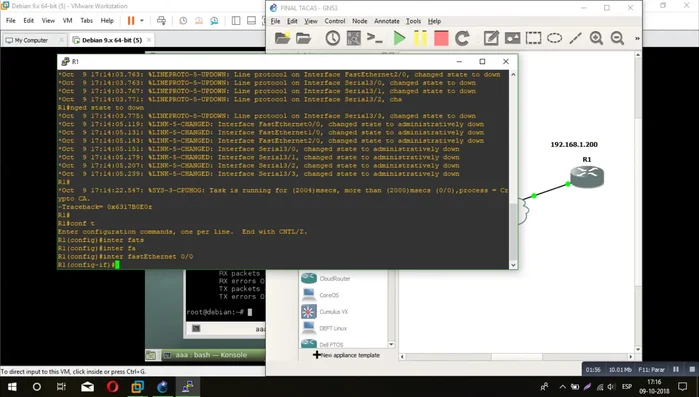
Task: Open GNS3 File menu
Action: (275, 21)
